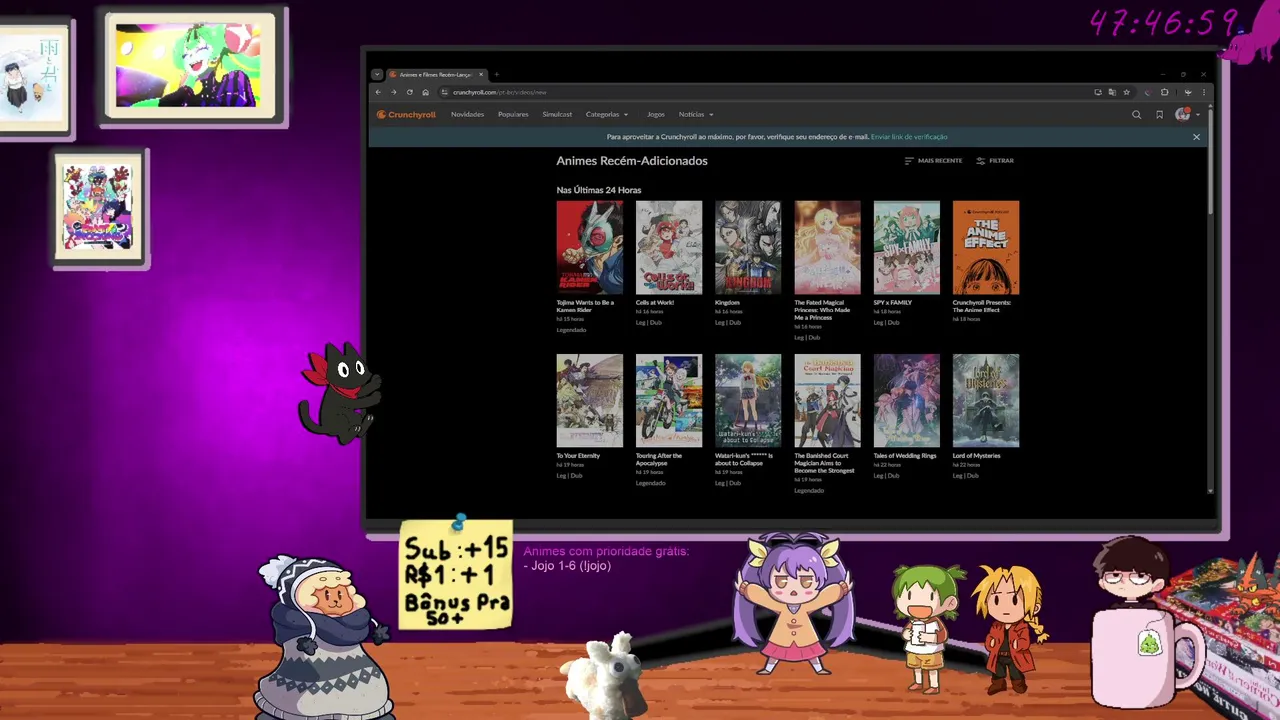Click the Lord of Mysteries title text
1280x720 pixels.
(977, 456)
